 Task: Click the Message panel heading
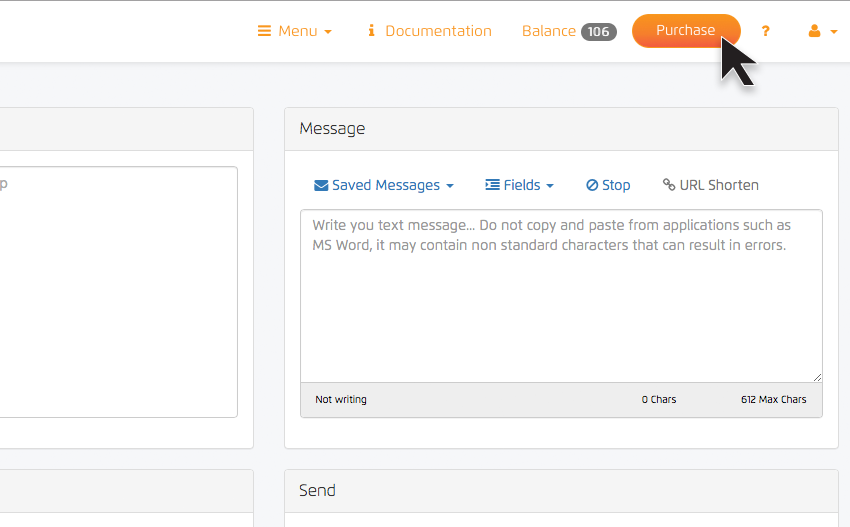click(332, 128)
